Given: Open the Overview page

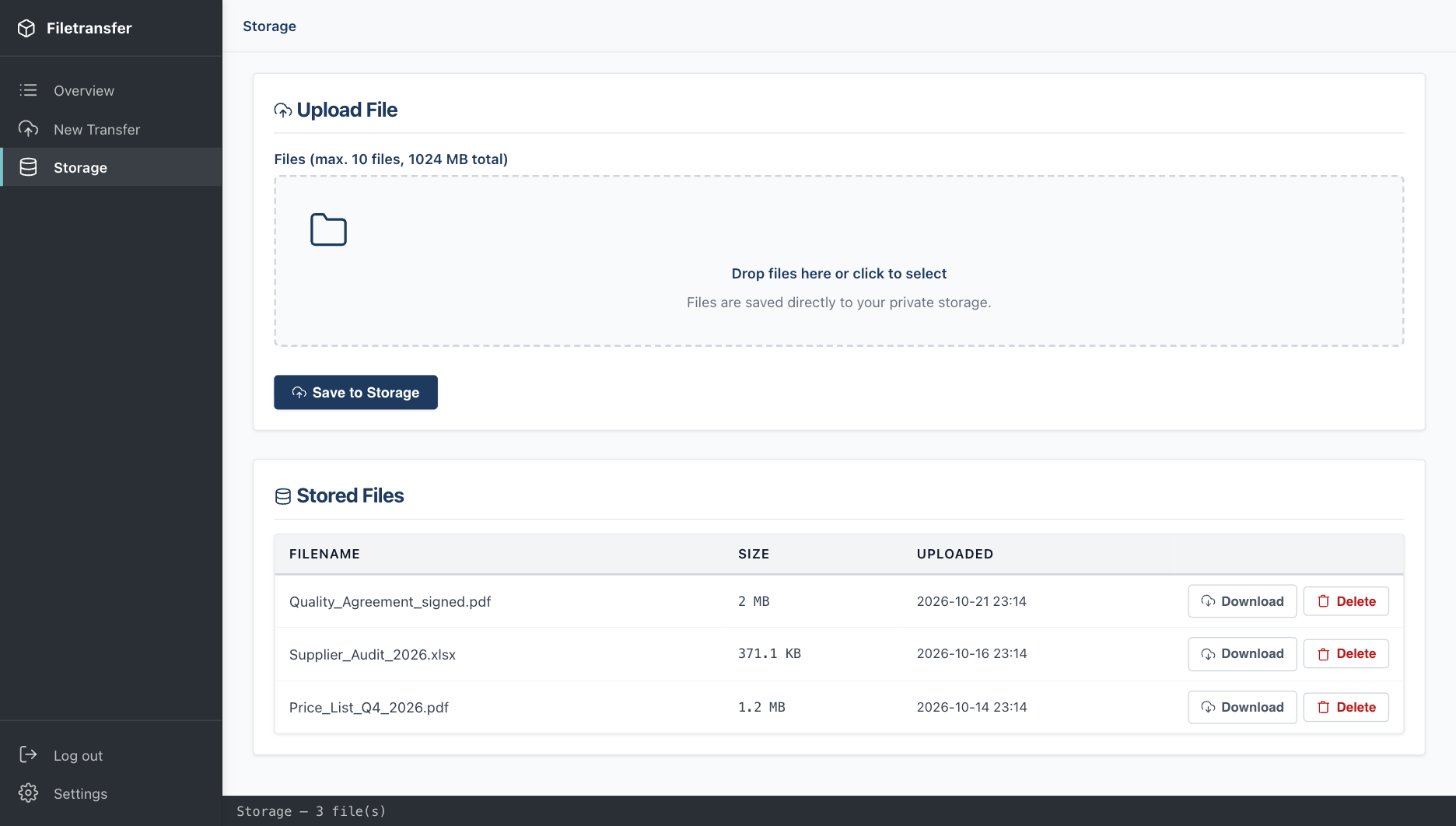Looking at the screenshot, I should coord(111,90).
